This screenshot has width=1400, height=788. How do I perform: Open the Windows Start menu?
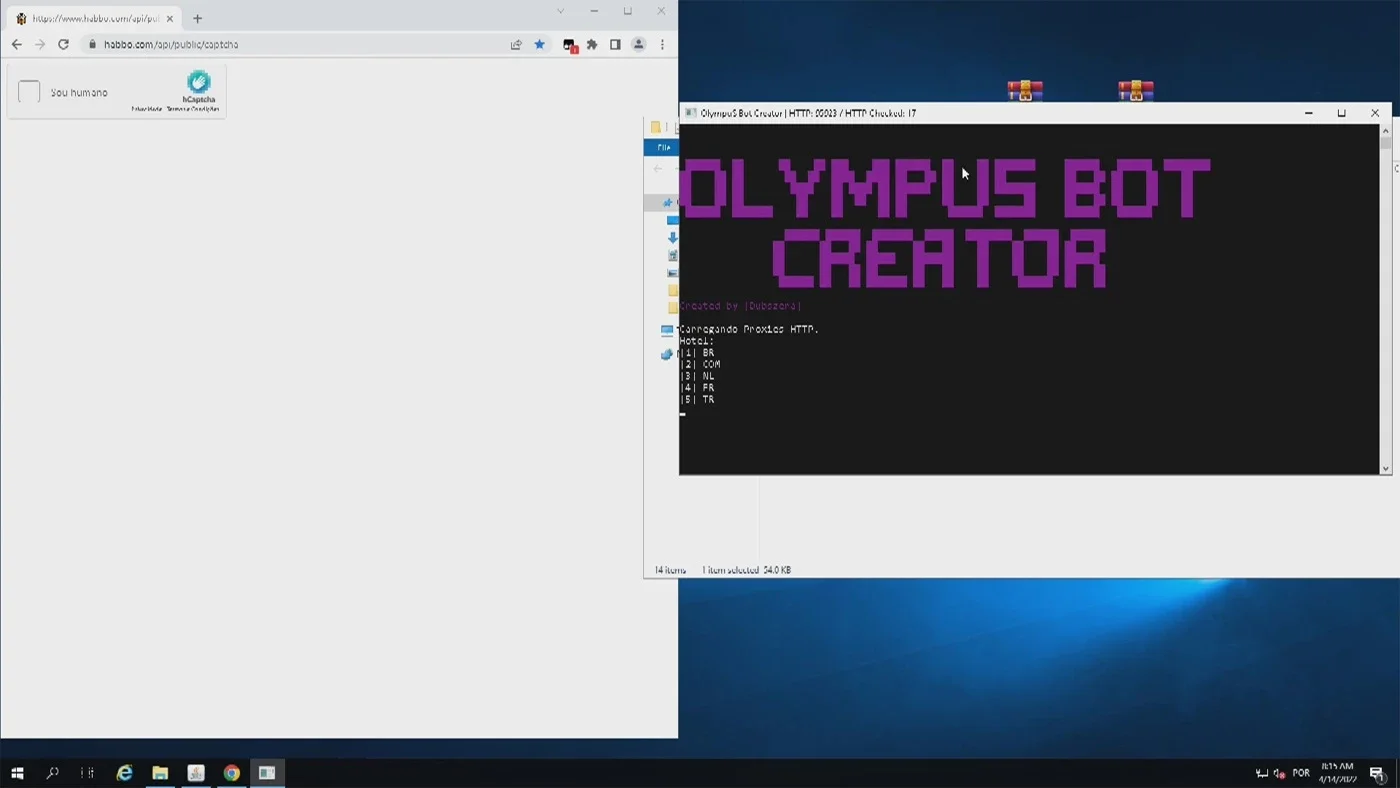click(17, 773)
